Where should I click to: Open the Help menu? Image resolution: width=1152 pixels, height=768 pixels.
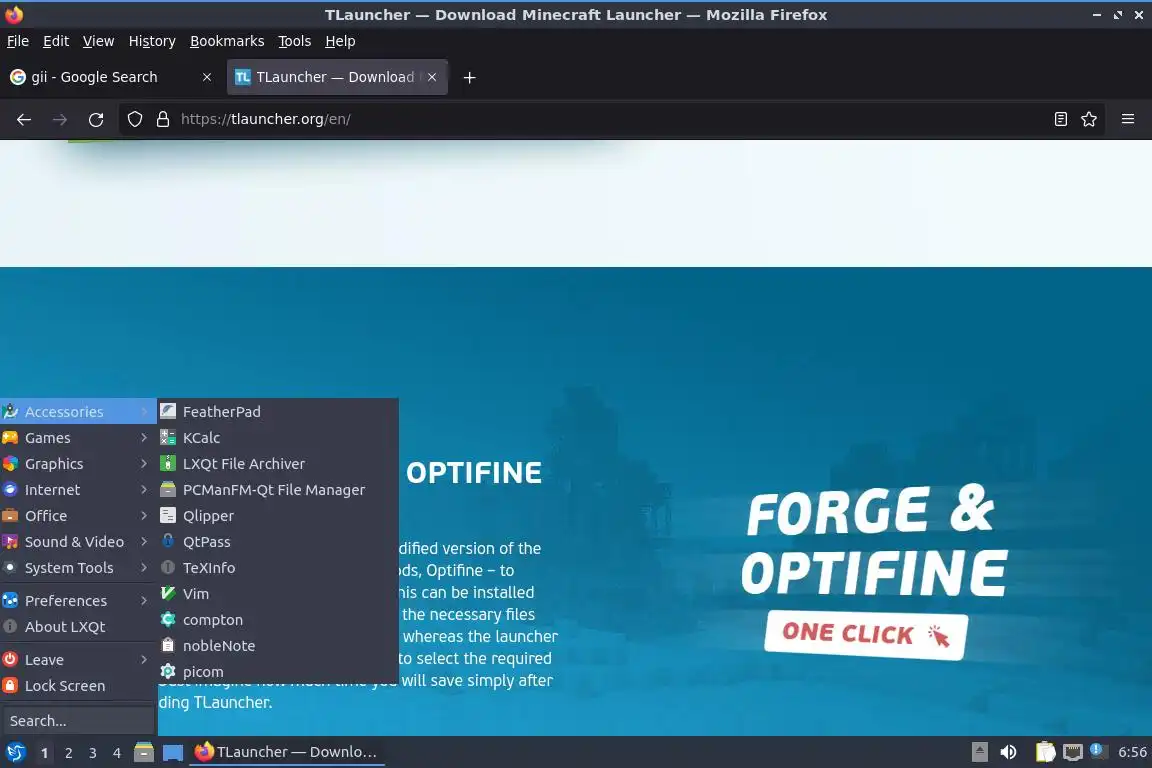pyautogui.click(x=340, y=41)
